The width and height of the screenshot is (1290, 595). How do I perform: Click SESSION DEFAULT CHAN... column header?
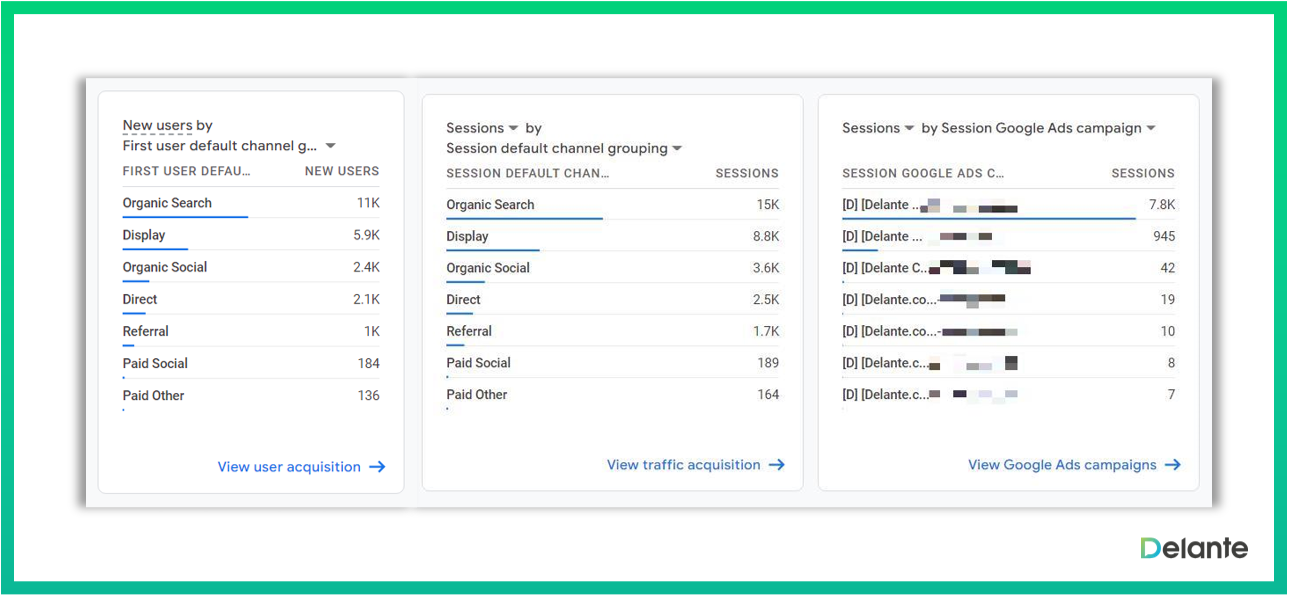coord(527,173)
